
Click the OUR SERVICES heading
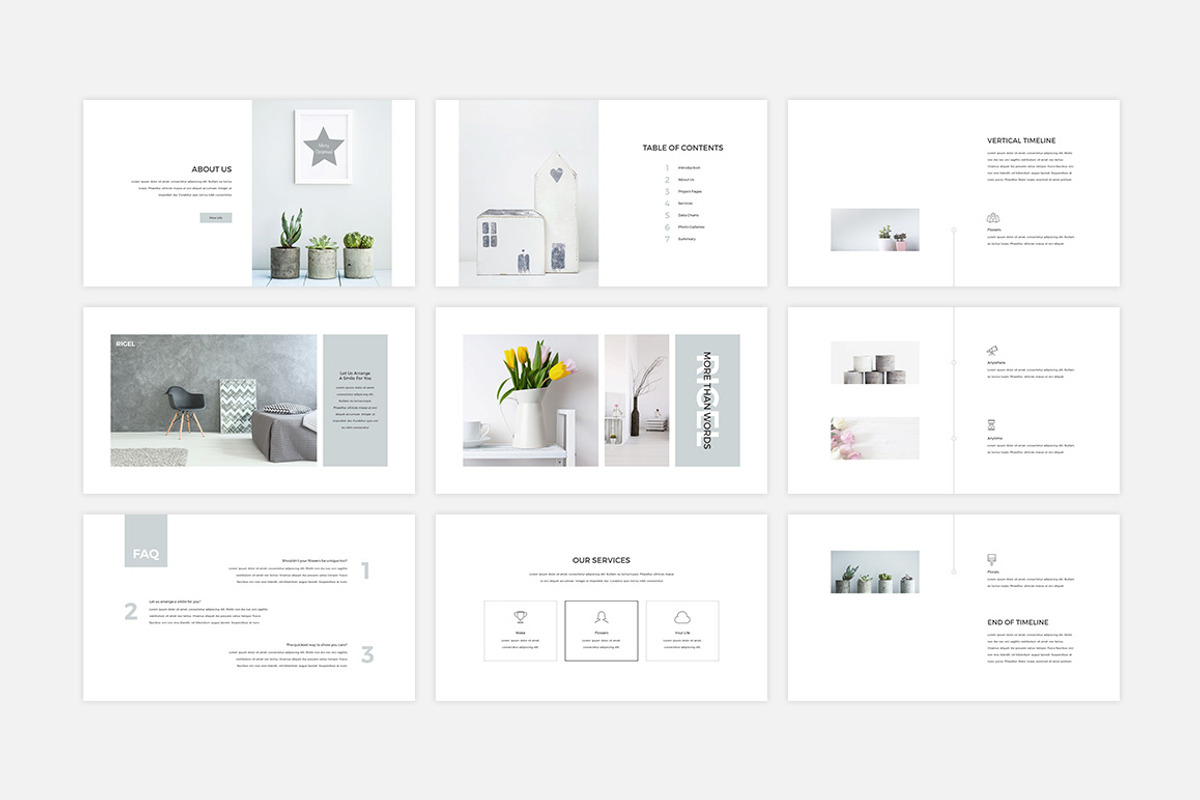click(x=601, y=561)
